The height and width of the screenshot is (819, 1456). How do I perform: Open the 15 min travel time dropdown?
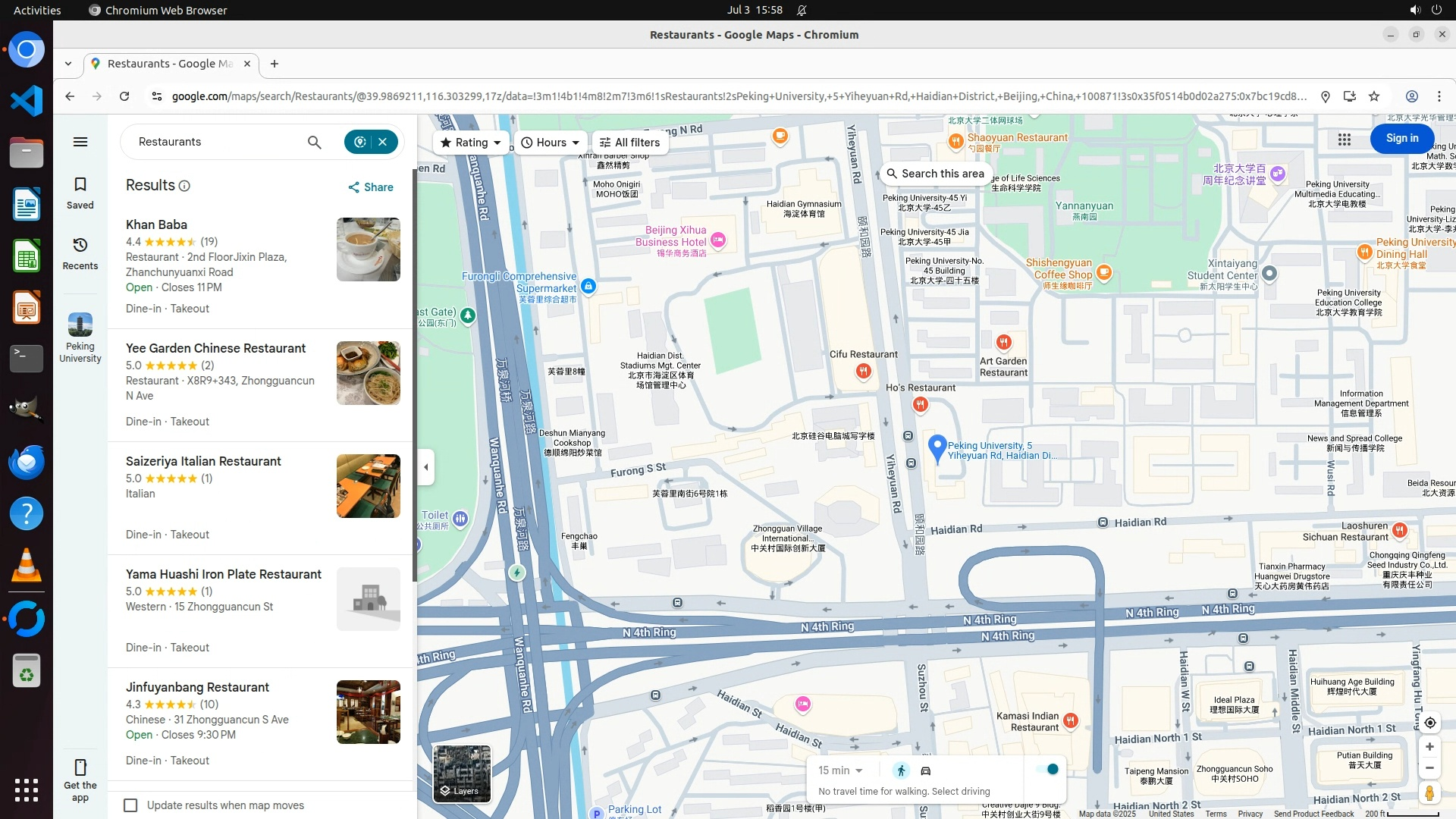[x=840, y=770]
